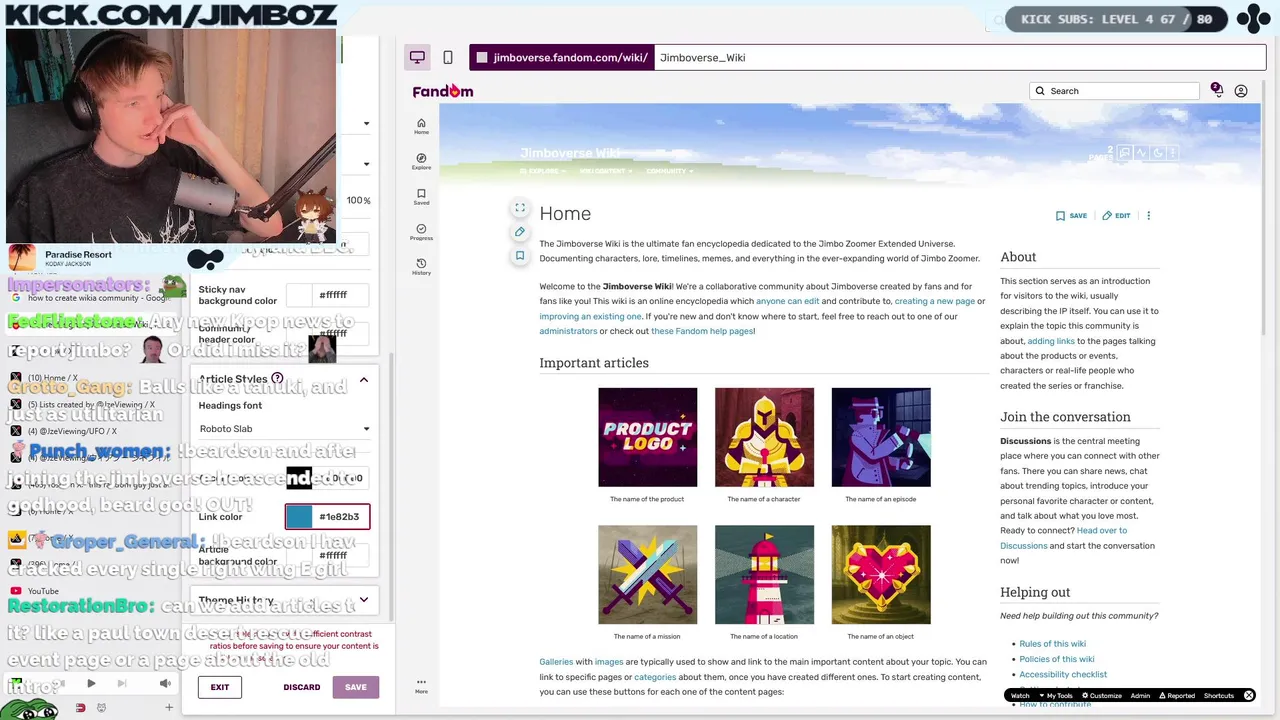
Task: Open Customize in bottom toolbar
Action: point(1101,695)
